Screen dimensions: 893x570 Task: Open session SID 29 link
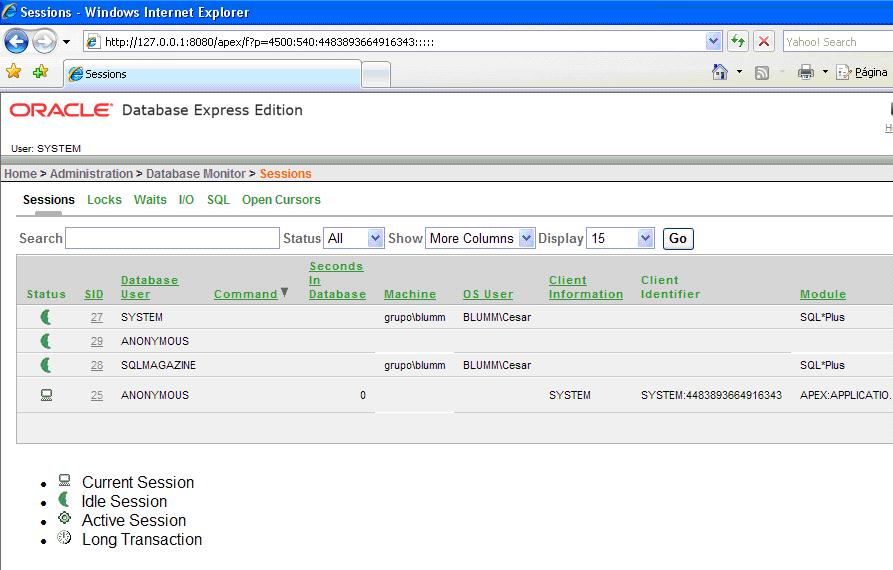click(97, 341)
